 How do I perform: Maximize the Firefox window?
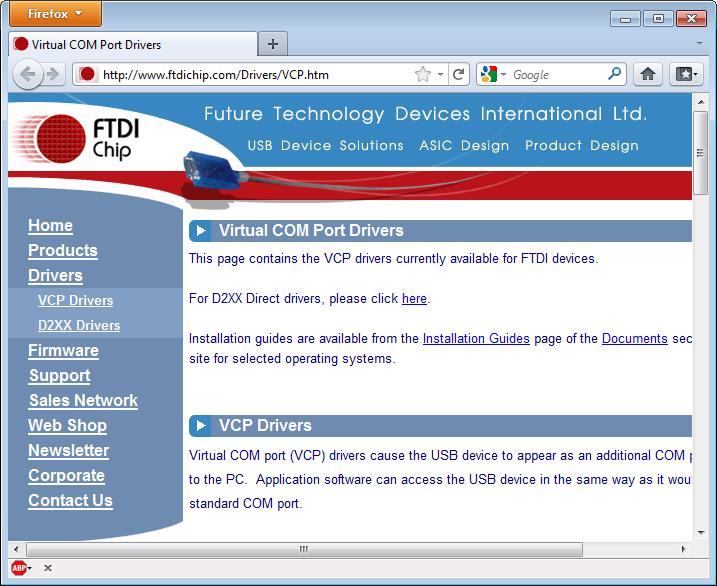(x=658, y=19)
